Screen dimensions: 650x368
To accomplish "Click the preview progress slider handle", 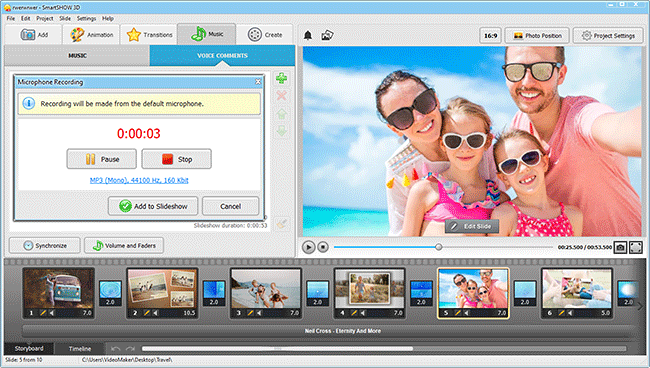I will pos(438,247).
